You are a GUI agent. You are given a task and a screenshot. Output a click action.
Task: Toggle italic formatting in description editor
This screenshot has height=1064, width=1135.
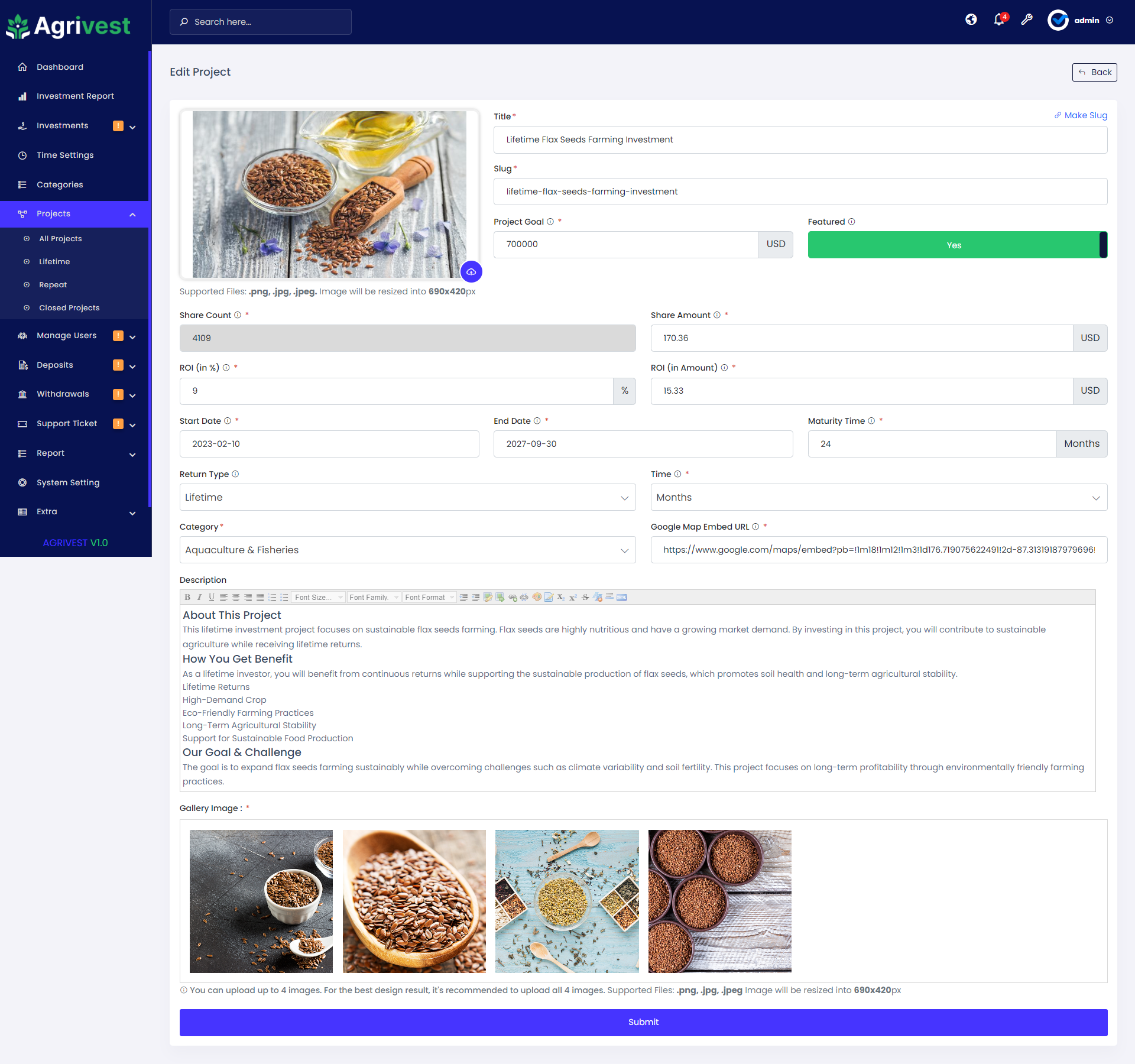[199, 597]
